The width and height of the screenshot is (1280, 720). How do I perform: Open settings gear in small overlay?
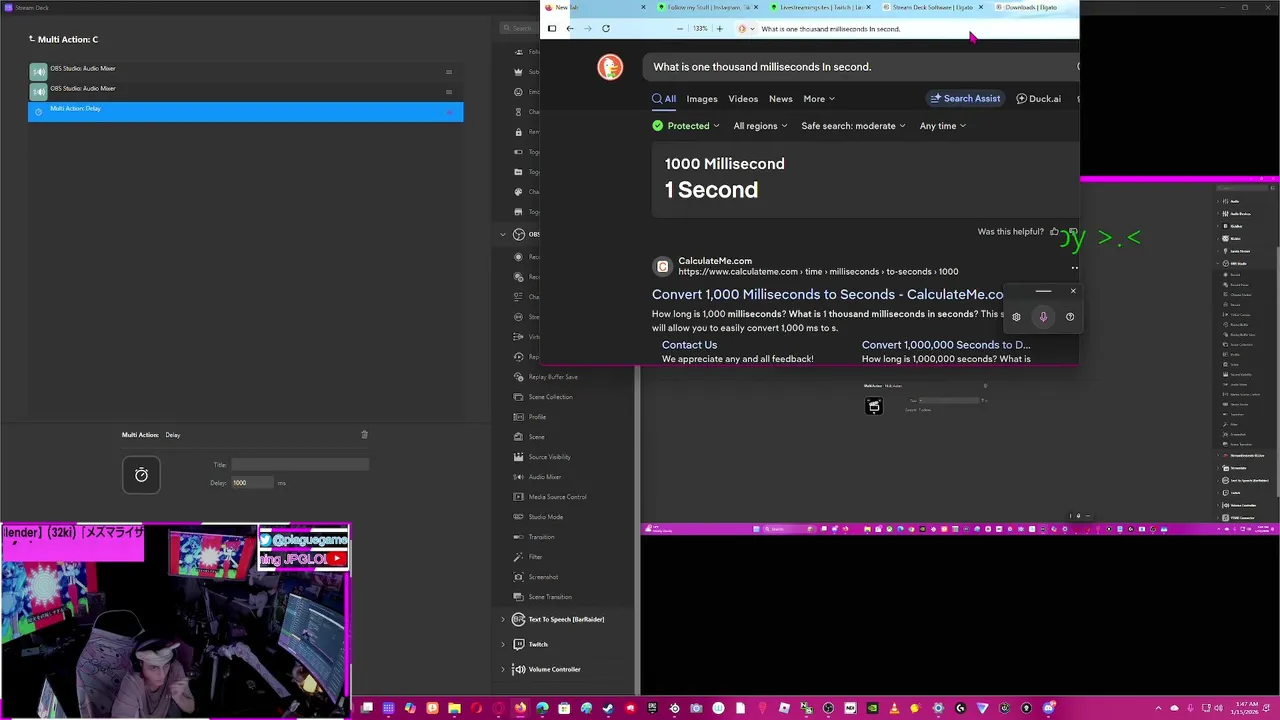pos(1016,317)
